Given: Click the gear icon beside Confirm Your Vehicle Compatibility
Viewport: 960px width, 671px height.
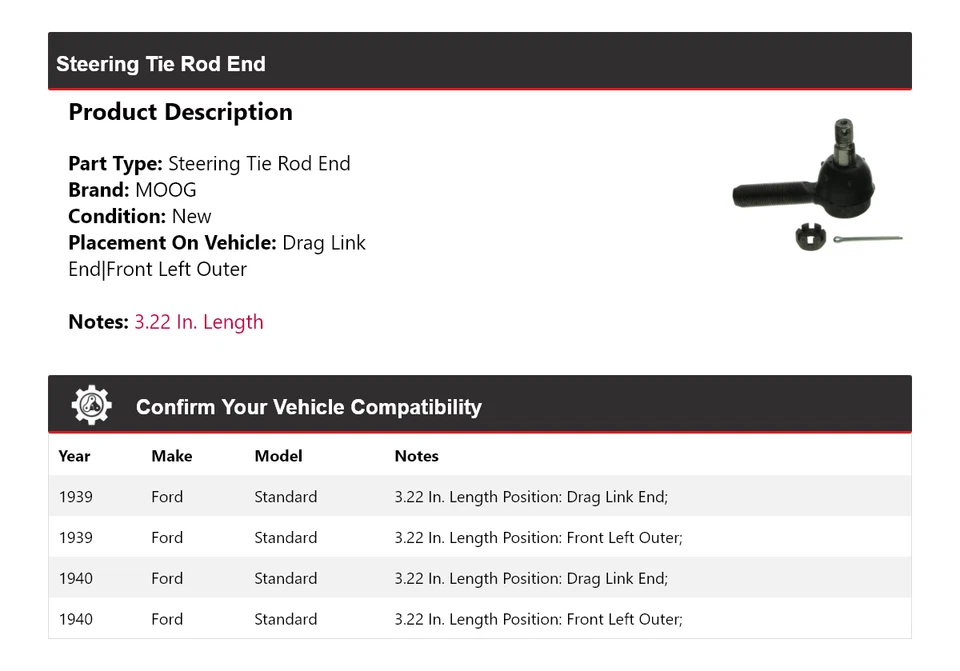Looking at the screenshot, I should 91,405.
